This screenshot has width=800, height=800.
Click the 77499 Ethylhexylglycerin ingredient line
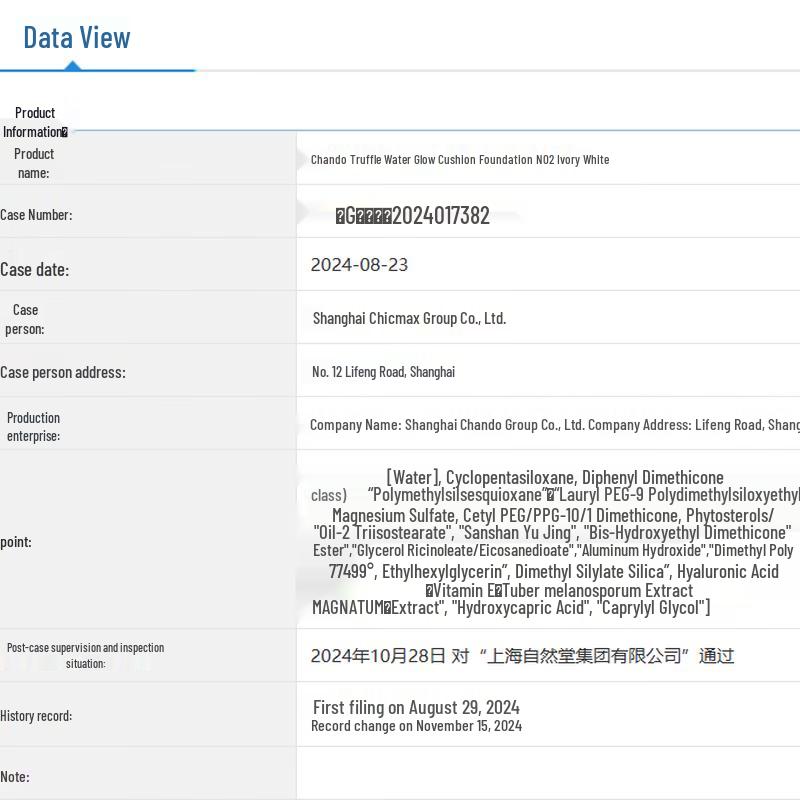pyautogui.click(x=554, y=571)
